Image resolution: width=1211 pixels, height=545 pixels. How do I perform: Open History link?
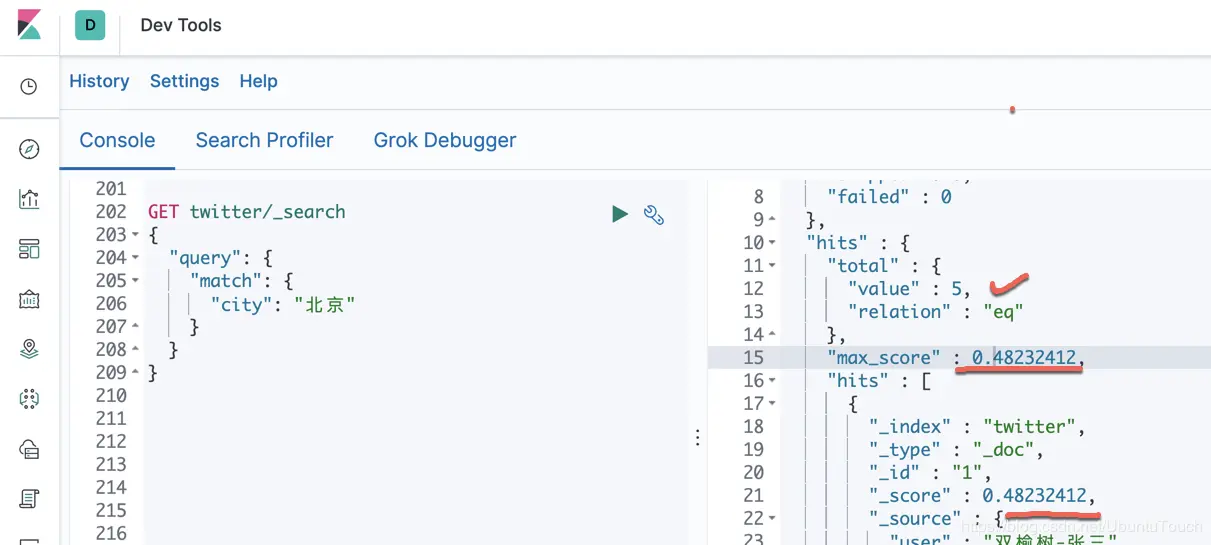click(x=99, y=81)
